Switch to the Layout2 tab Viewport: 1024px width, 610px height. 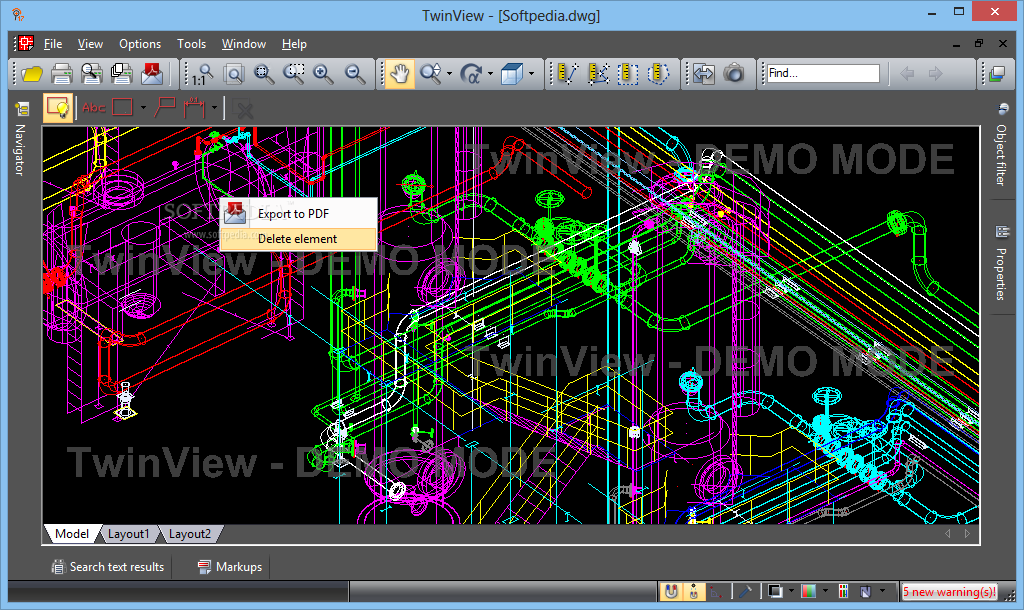(x=190, y=534)
